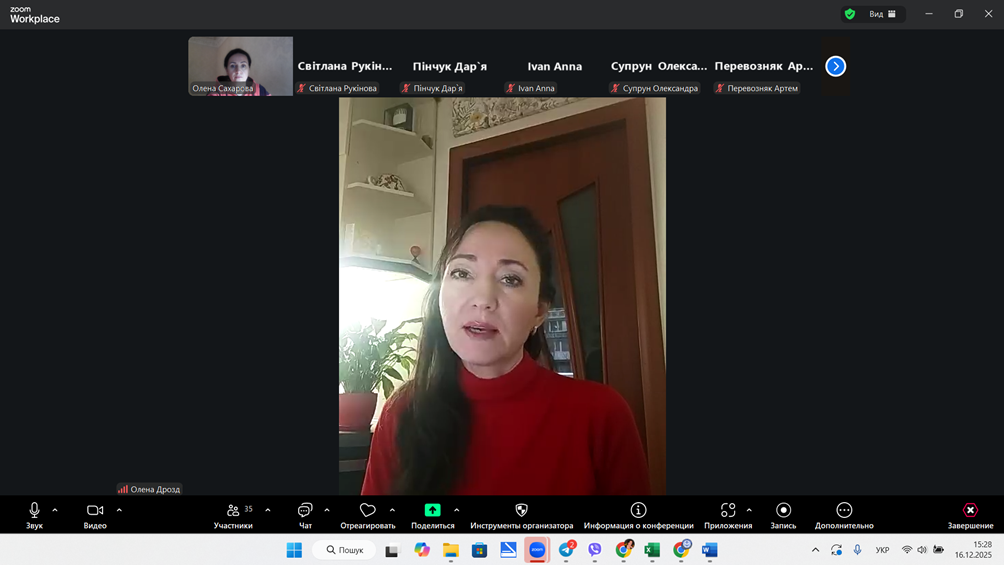Screen dimensions: 1004x565
Task: Open Информация о конференции info icon
Action: click(638, 511)
